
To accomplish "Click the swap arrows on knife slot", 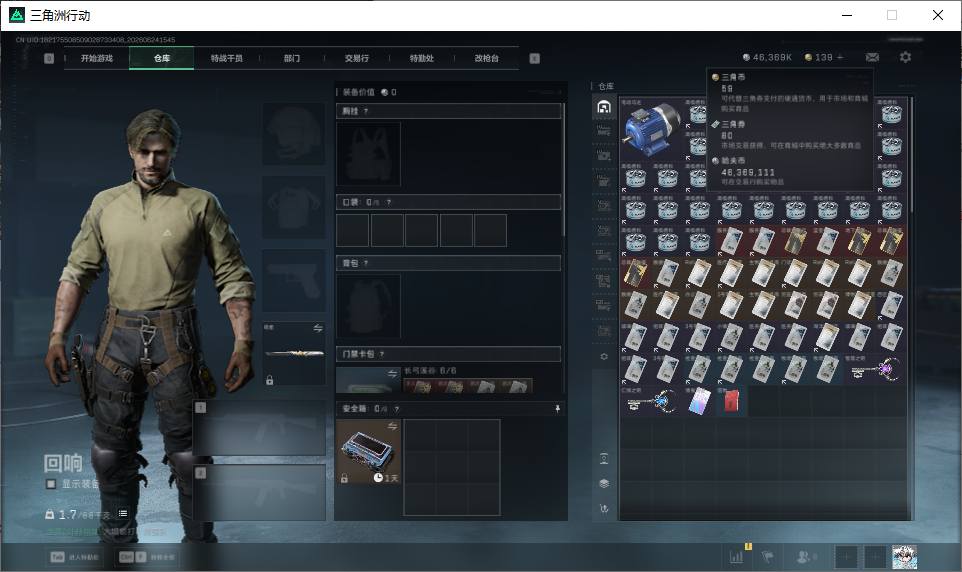I will coord(318,328).
